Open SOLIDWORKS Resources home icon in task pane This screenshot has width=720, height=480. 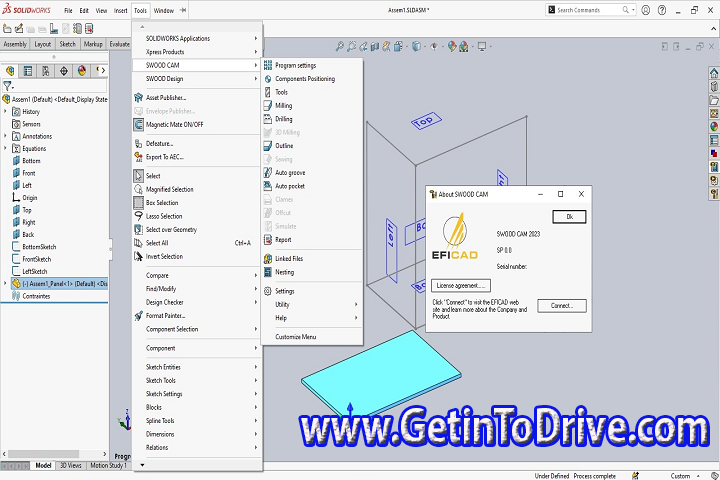pos(714,73)
